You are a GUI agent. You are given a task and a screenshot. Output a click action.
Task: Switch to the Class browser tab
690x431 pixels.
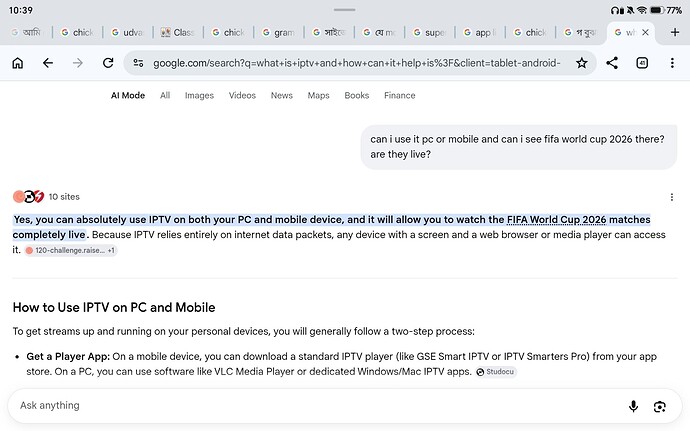coord(178,32)
